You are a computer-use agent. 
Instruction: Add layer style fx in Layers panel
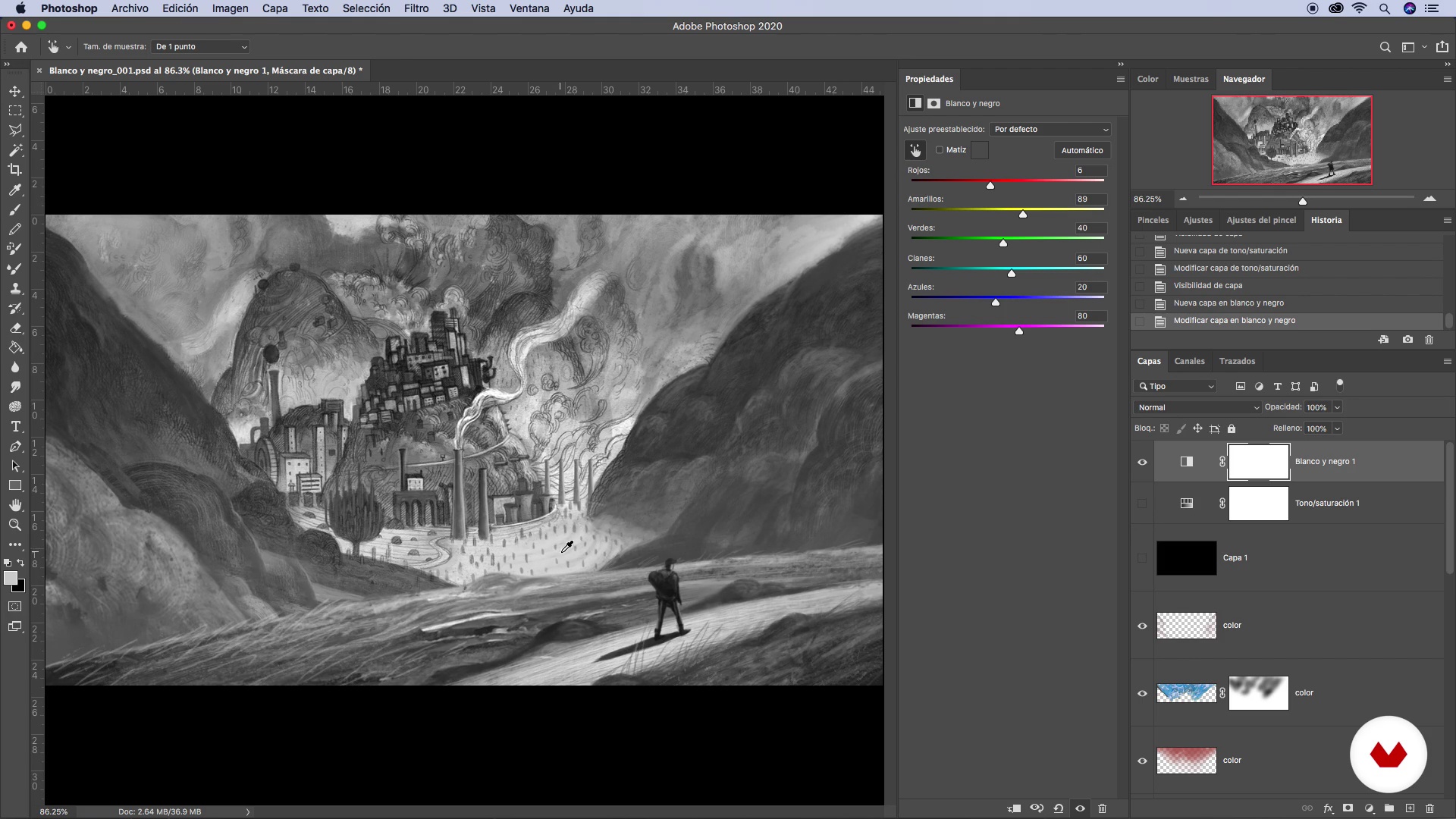click(x=1328, y=808)
